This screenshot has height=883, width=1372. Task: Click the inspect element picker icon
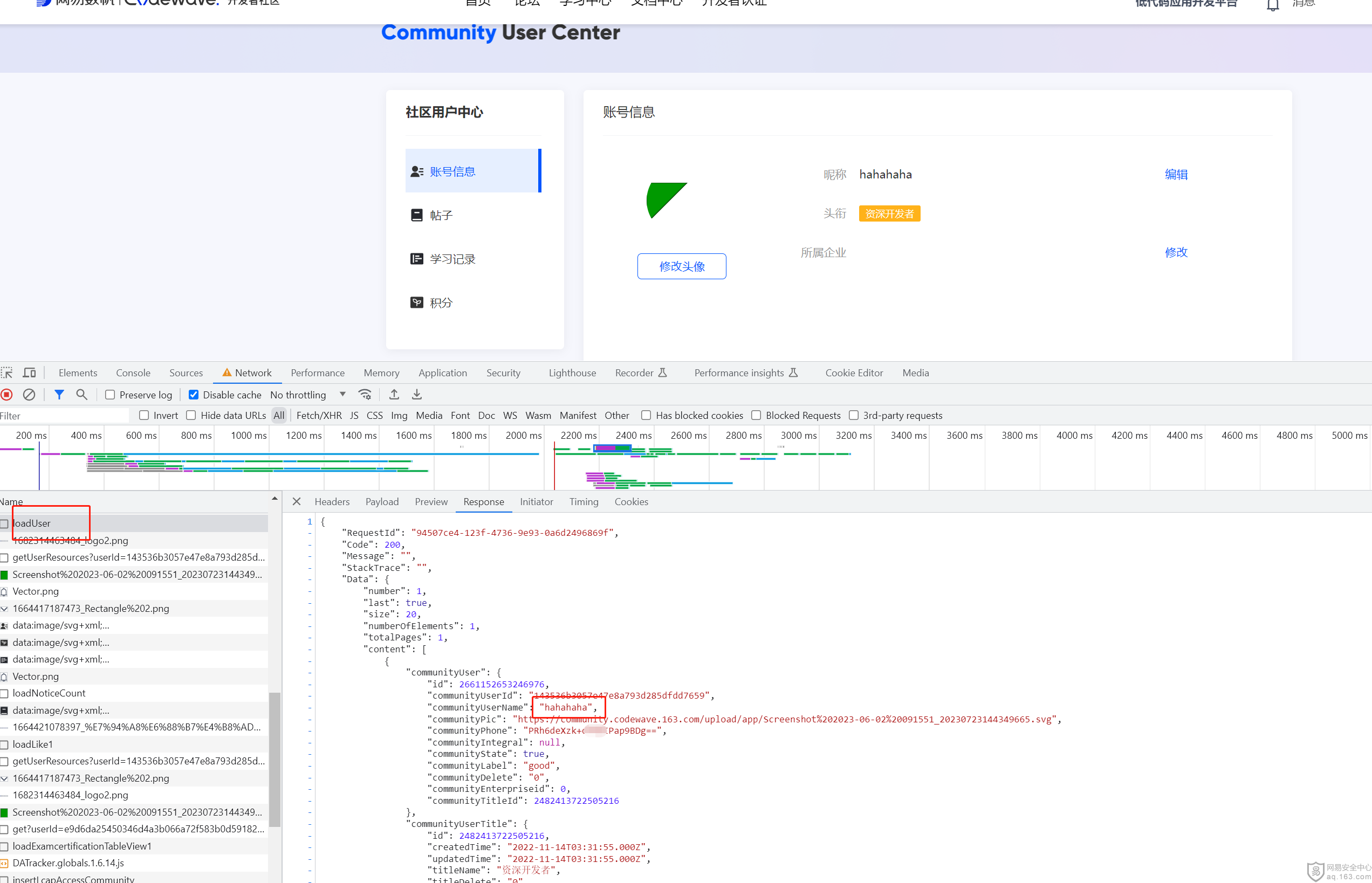point(6,372)
